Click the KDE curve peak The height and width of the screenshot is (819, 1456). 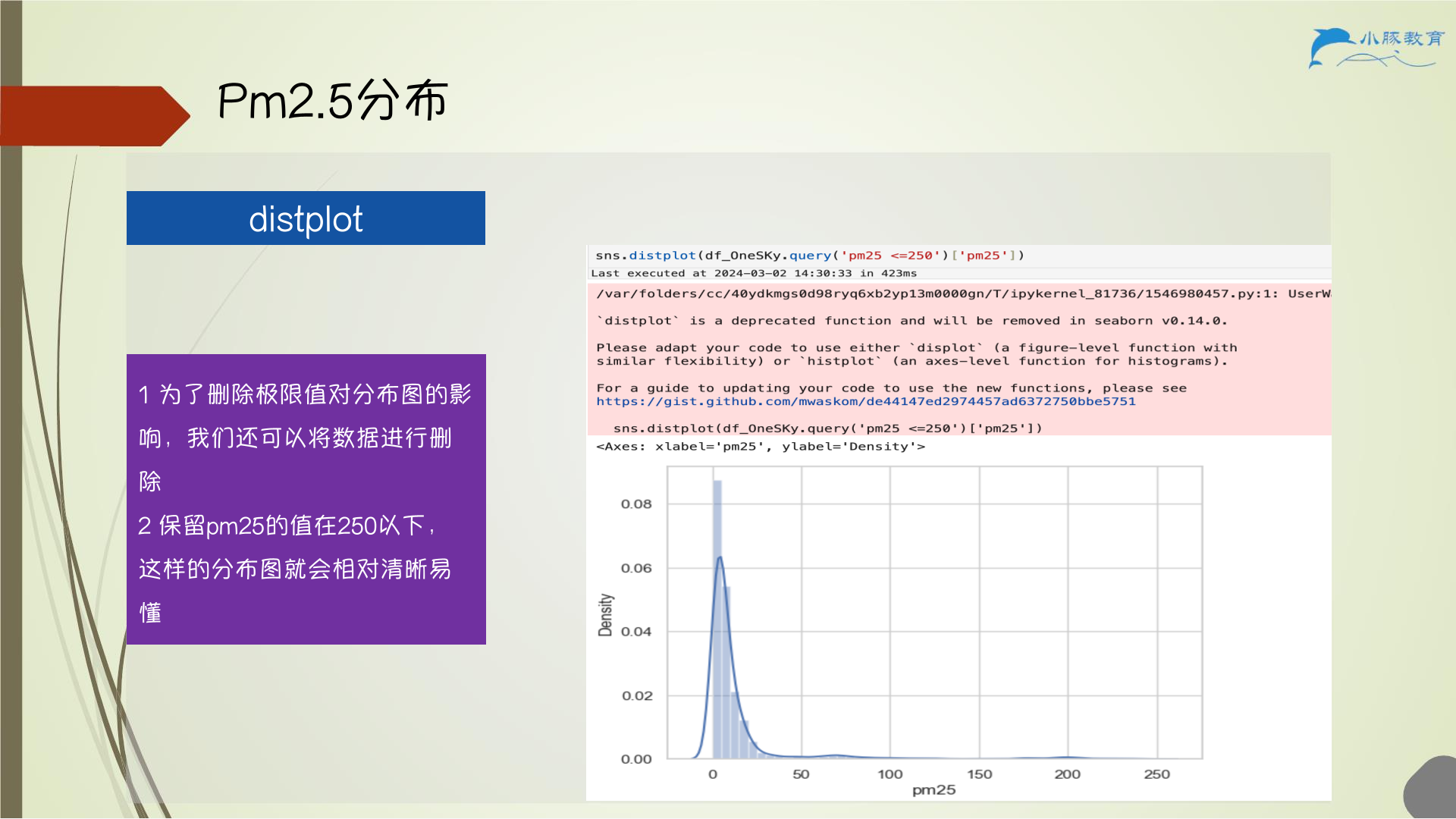720,559
